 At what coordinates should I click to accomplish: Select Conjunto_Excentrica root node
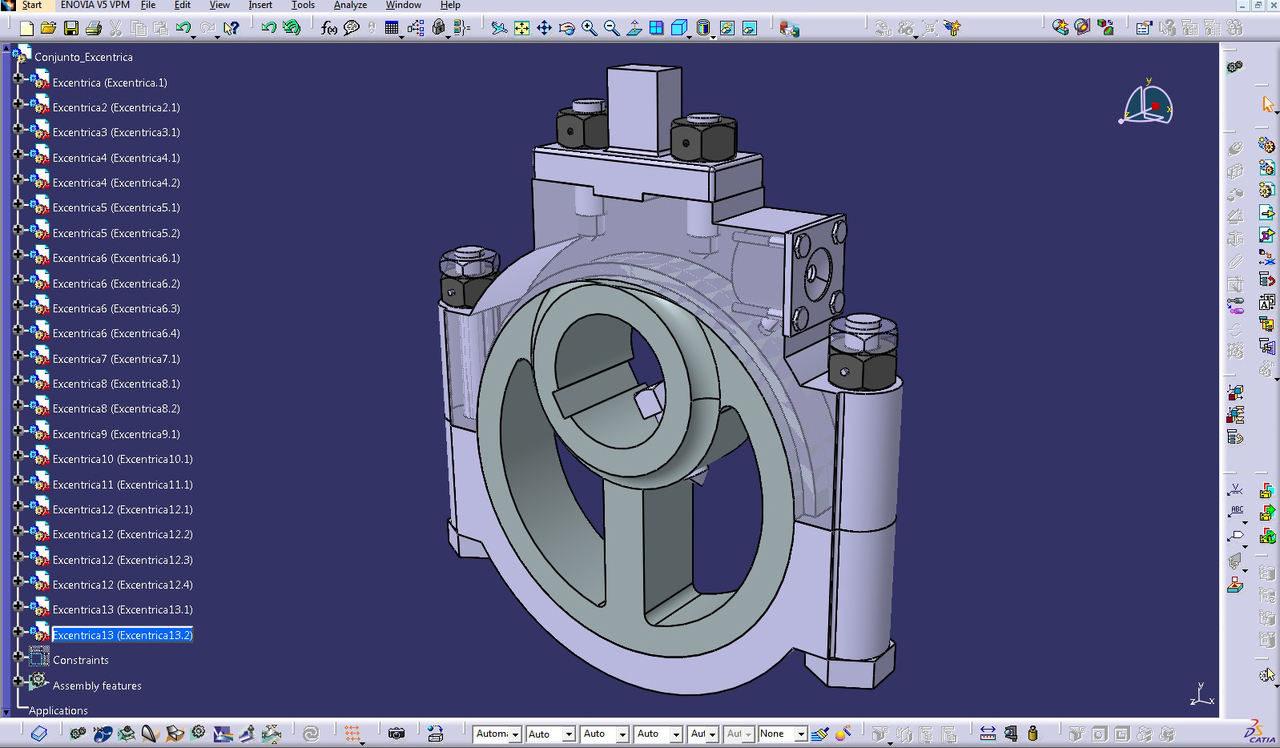(83, 57)
